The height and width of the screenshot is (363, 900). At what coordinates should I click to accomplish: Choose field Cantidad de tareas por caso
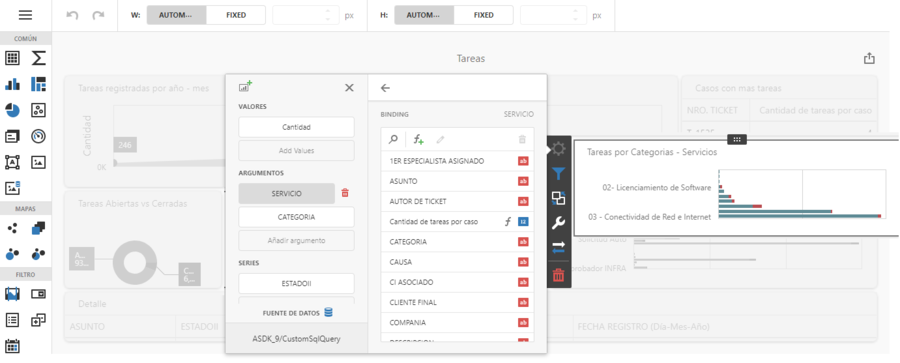tap(457, 221)
